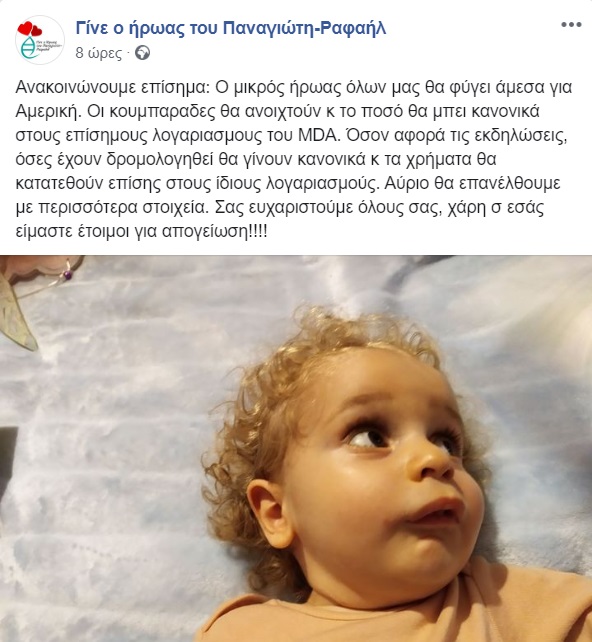
Task: Click the word 'MDA' in the post text
Action: [x=319, y=136]
